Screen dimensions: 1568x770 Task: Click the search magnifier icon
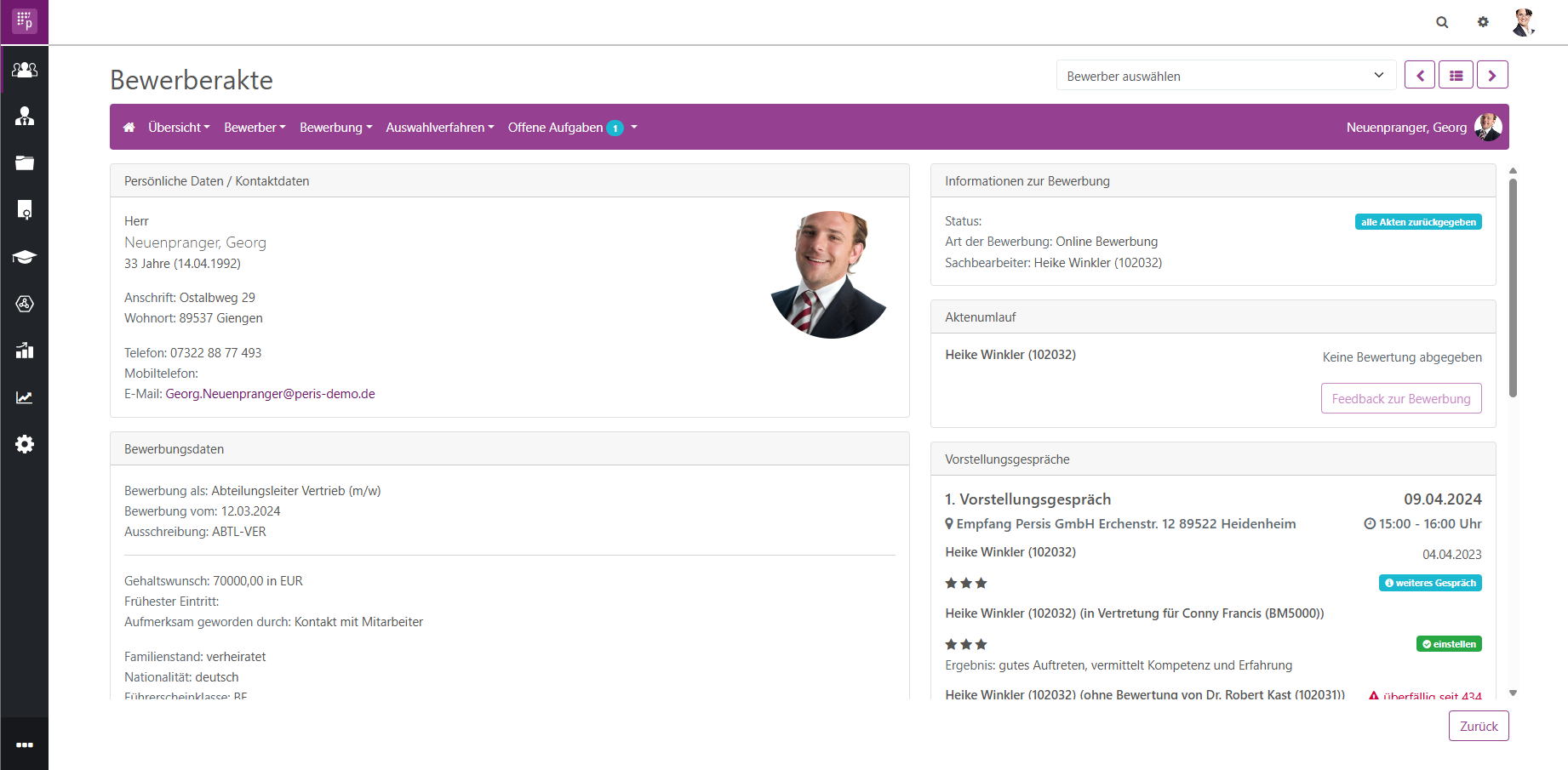click(x=1442, y=22)
